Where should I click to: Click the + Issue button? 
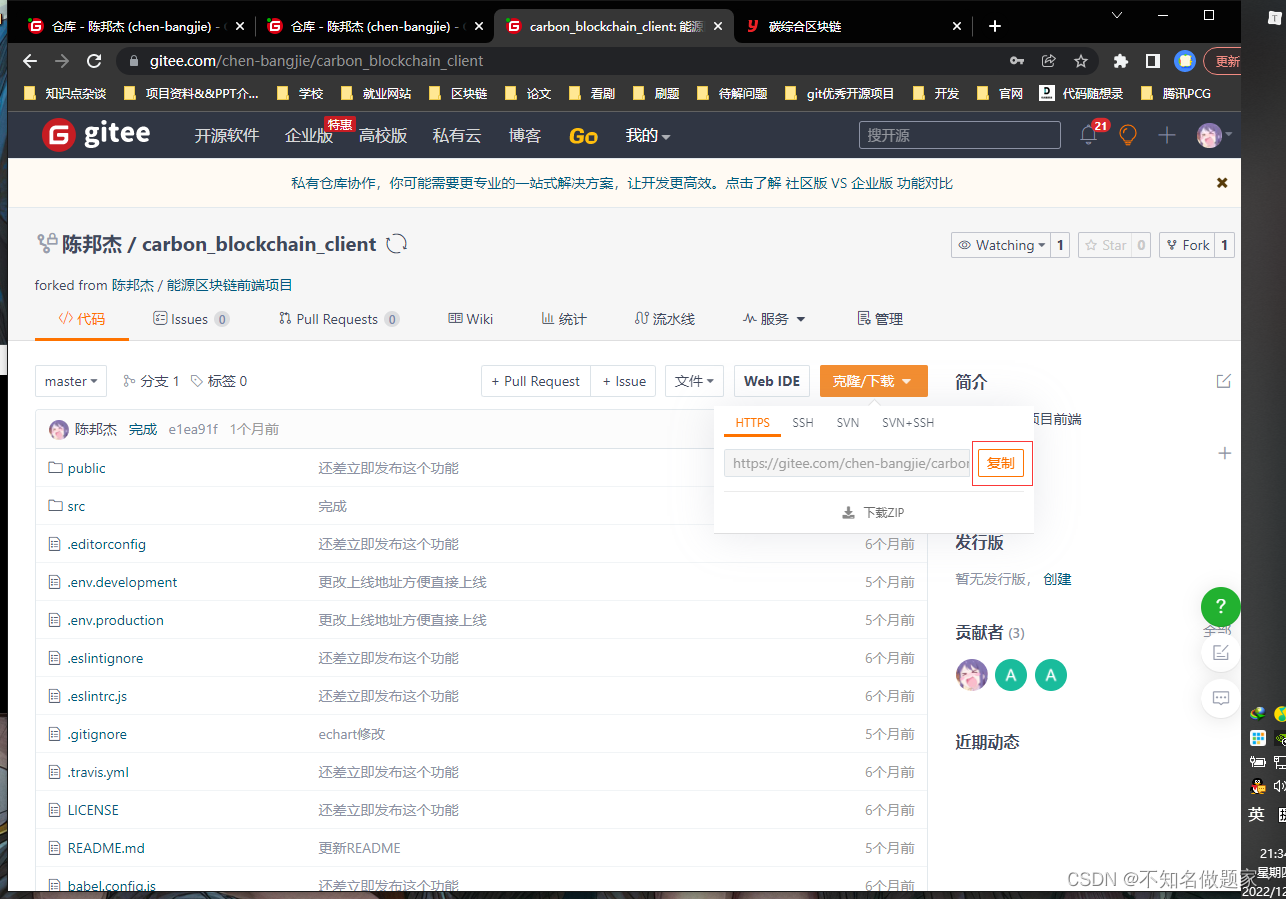coord(623,381)
